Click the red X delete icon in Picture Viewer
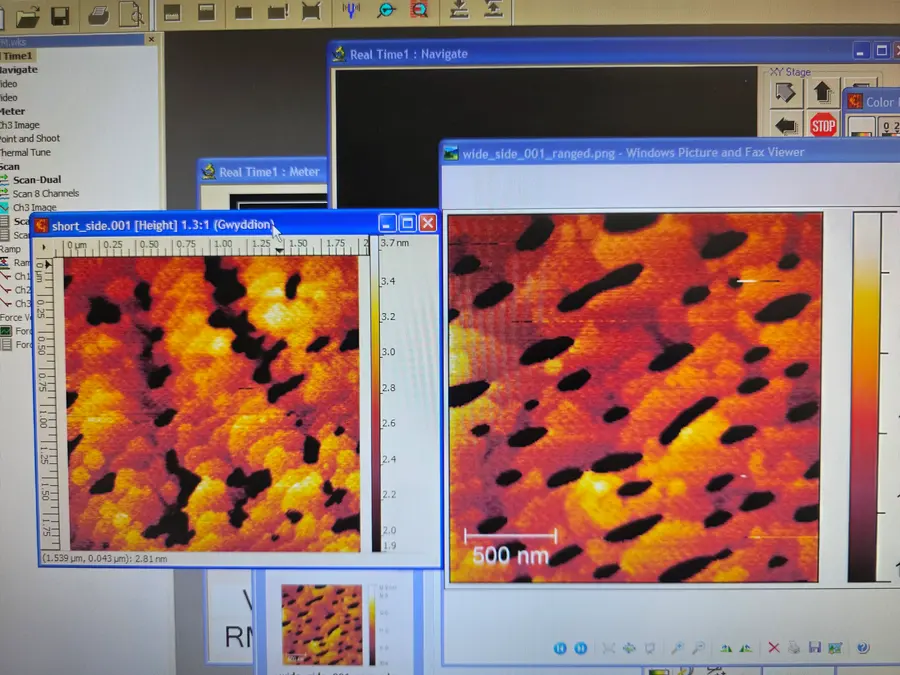 (x=774, y=647)
